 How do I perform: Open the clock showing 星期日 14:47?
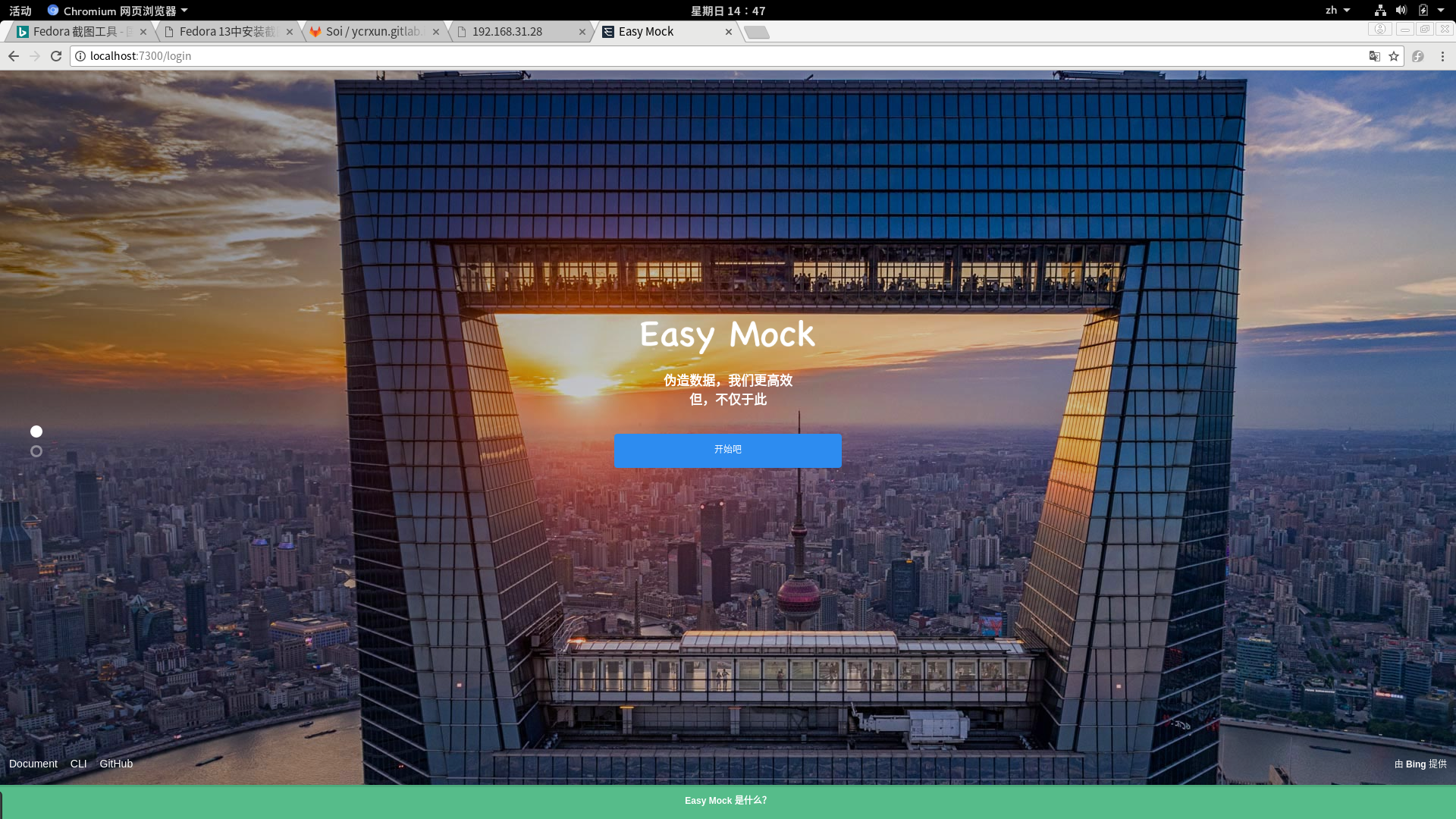coord(728,11)
